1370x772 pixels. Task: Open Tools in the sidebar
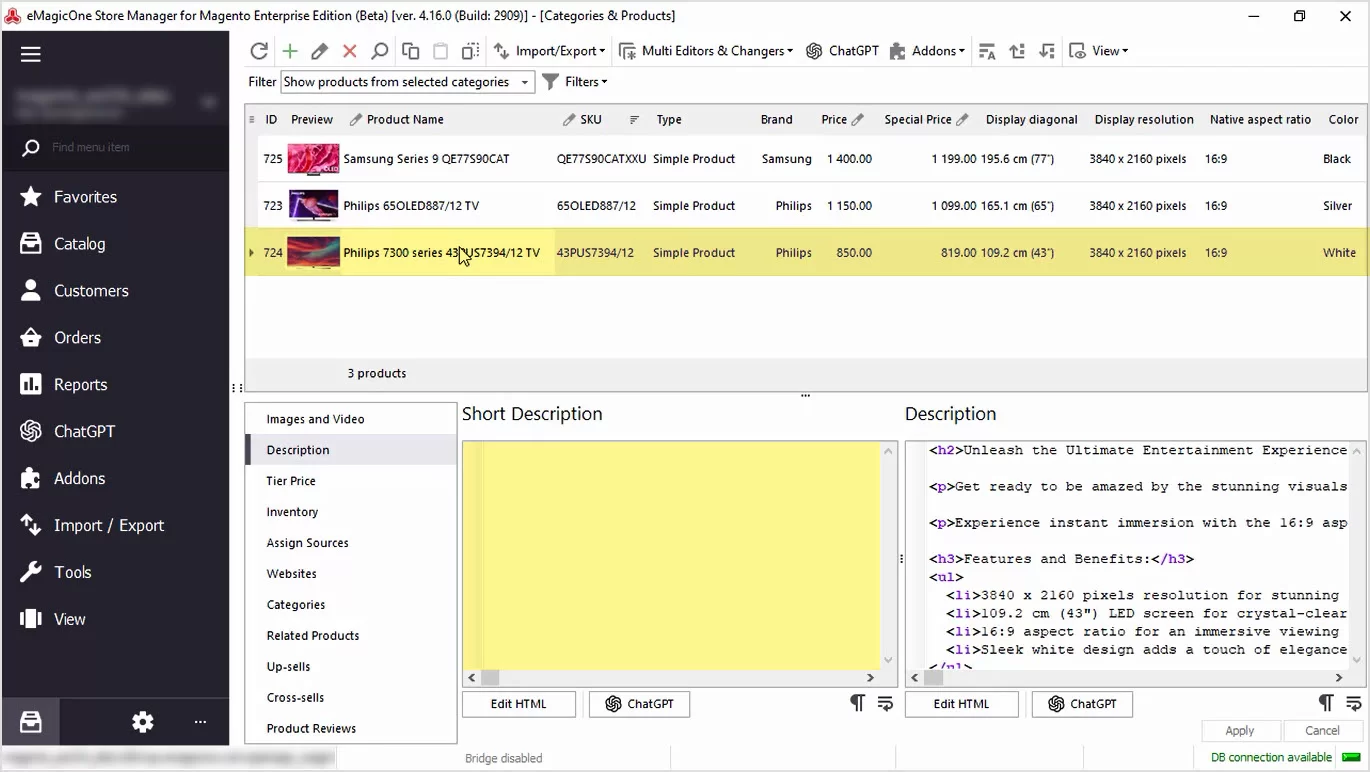[116, 573]
